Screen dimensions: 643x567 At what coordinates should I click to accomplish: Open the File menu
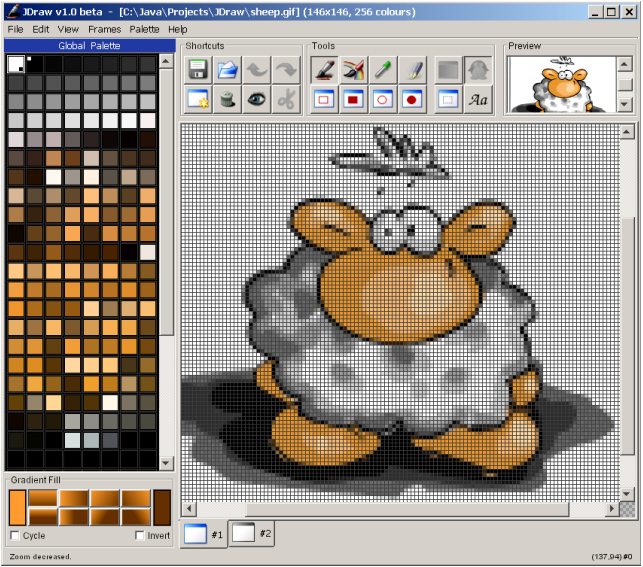[x=15, y=30]
